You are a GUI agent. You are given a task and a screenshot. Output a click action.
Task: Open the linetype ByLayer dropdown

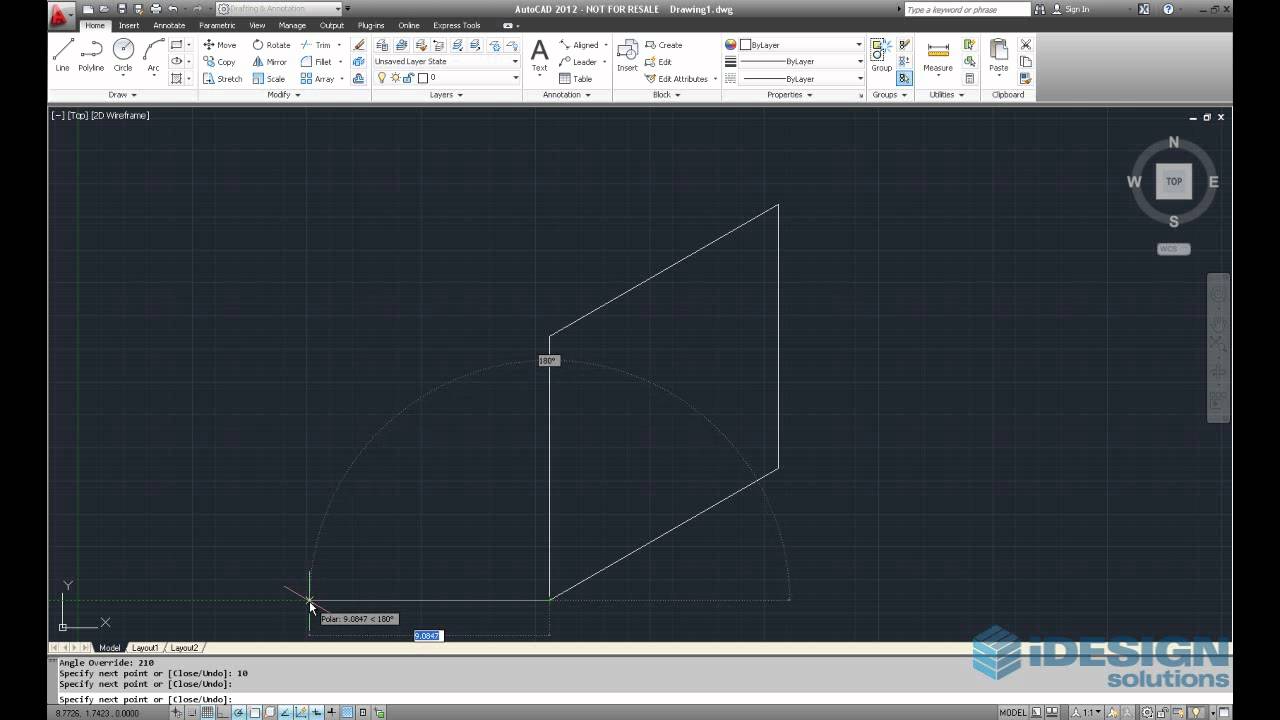click(x=801, y=79)
